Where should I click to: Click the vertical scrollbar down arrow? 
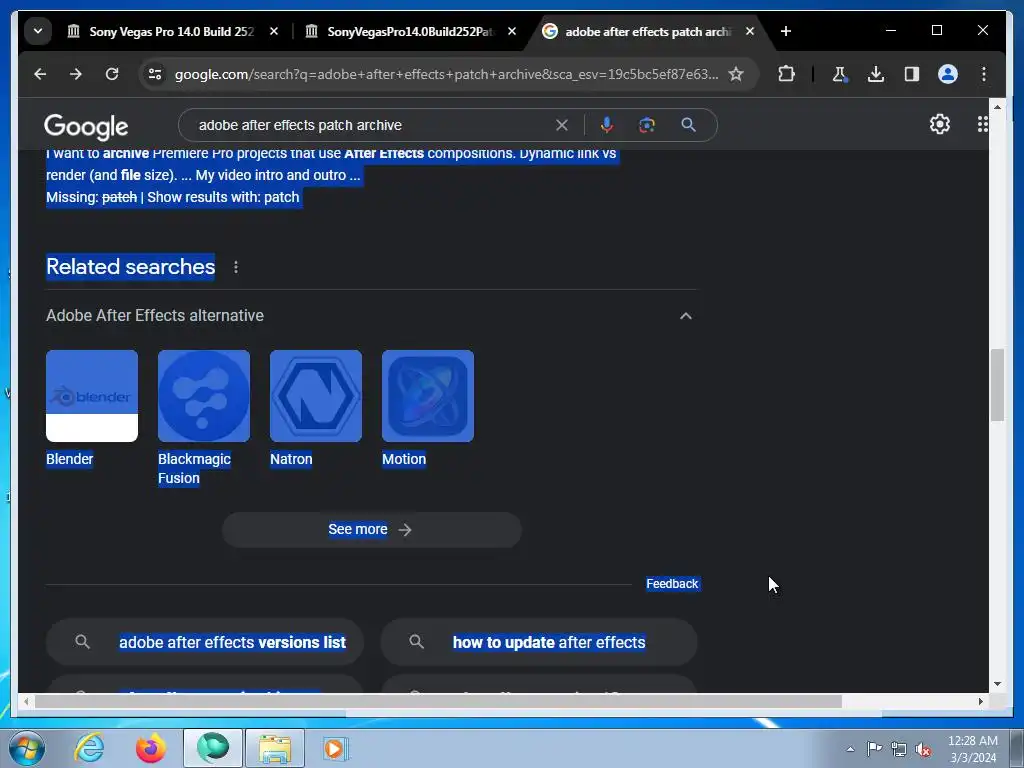(x=997, y=684)
